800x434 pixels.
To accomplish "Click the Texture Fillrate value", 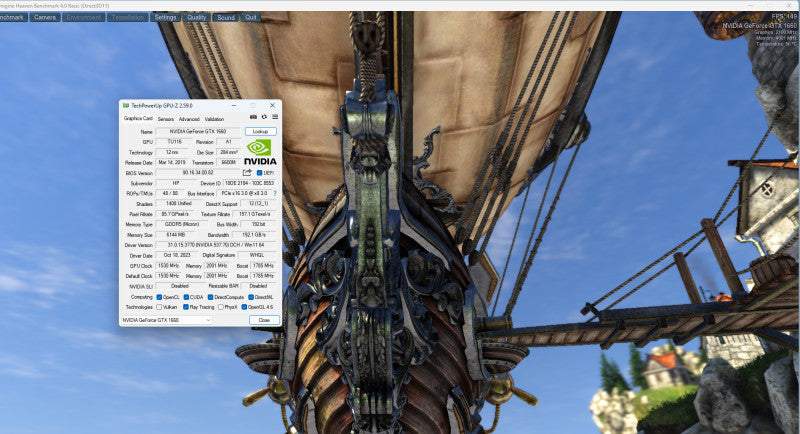I will click(x=254, y=214).
